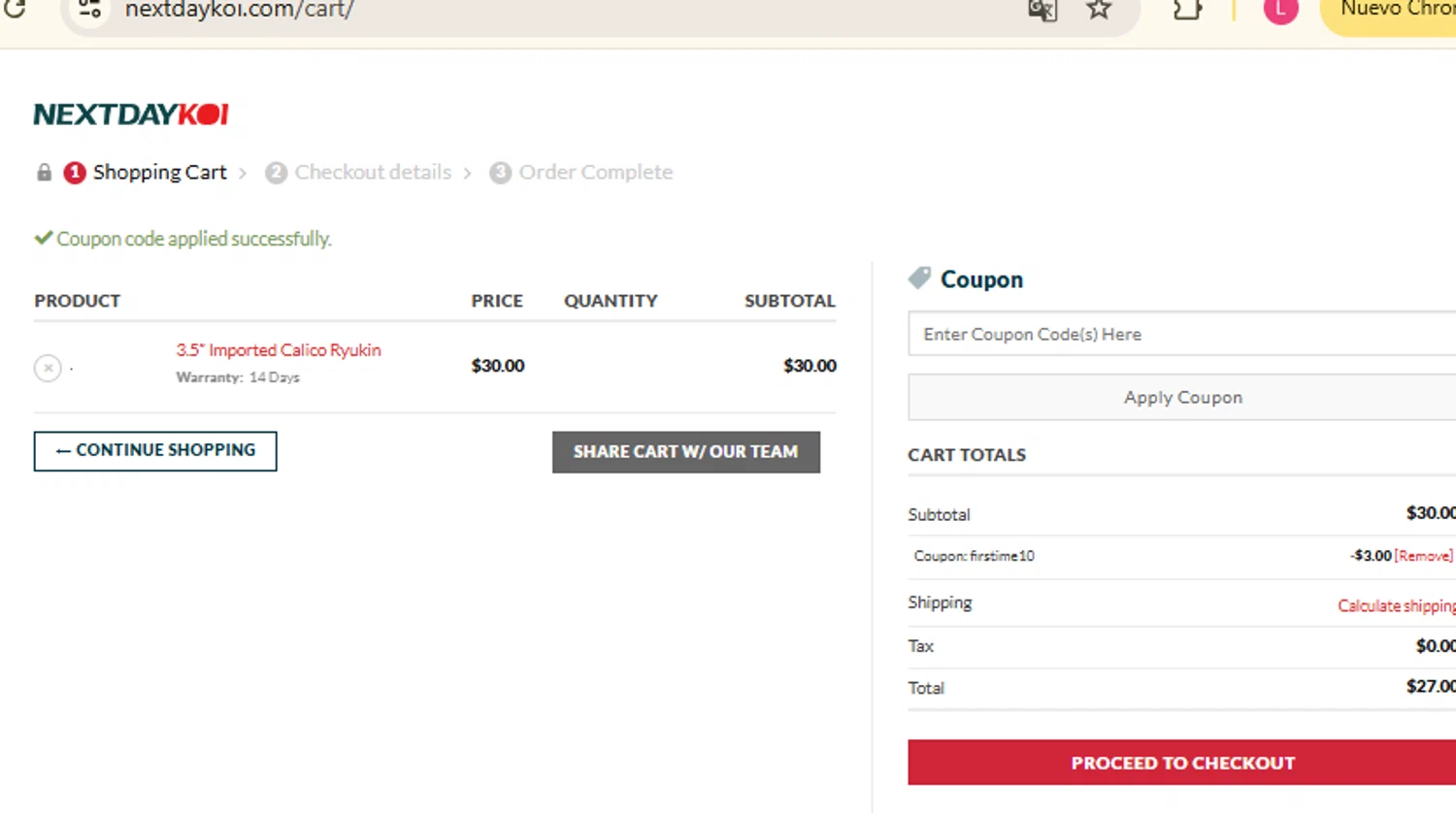Click the CART TOTALS heading
This screenshot has height=813, width=1456.
[967, 455]
